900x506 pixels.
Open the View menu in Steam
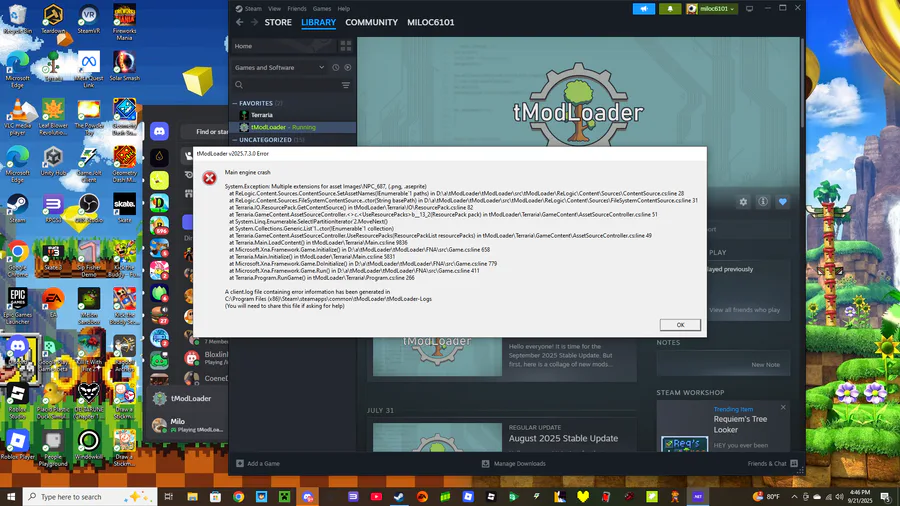coord(274,9)
